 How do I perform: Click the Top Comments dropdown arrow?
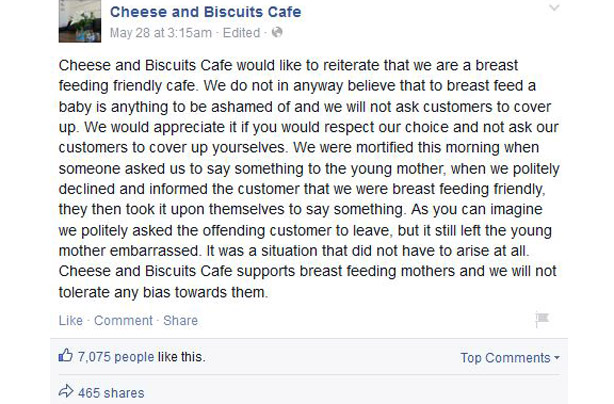click(557, 357)
